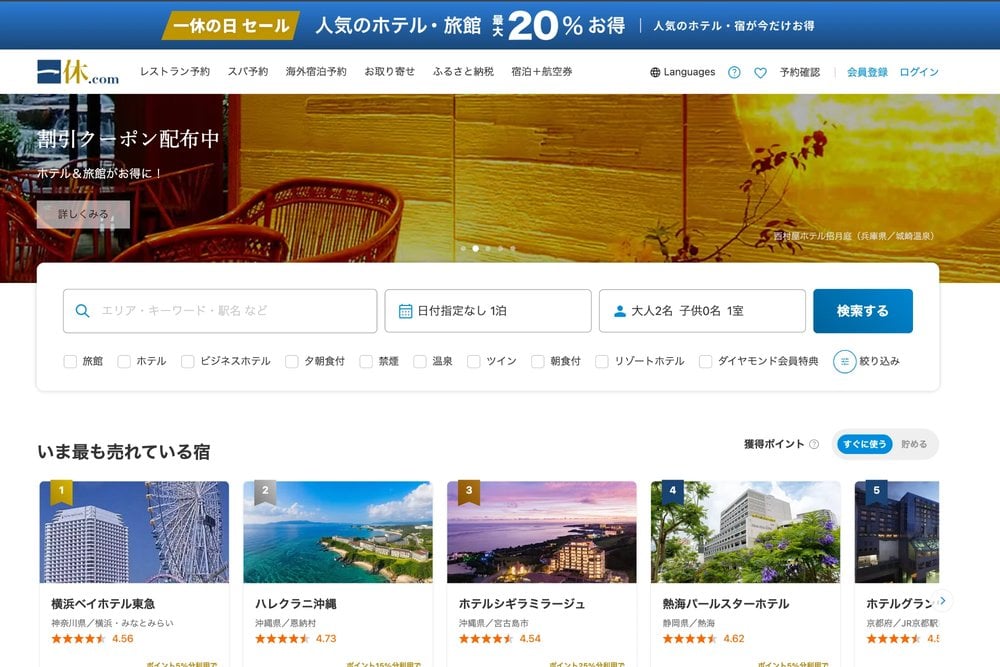Open 横浜ベイホテル東急 photo thumbnail

(x=134, y=532)
